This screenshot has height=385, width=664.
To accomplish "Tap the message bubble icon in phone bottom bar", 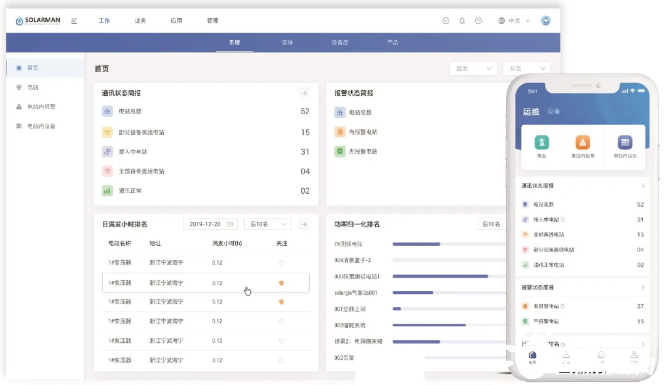I will (601, 356).
